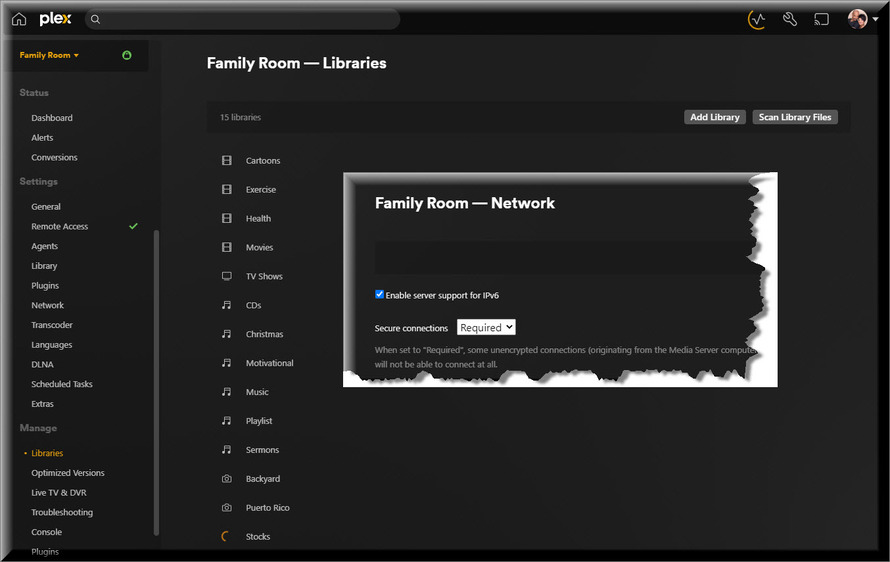Open Libraries under Manage
890x562 pixels.
click(x=47, y=453)
